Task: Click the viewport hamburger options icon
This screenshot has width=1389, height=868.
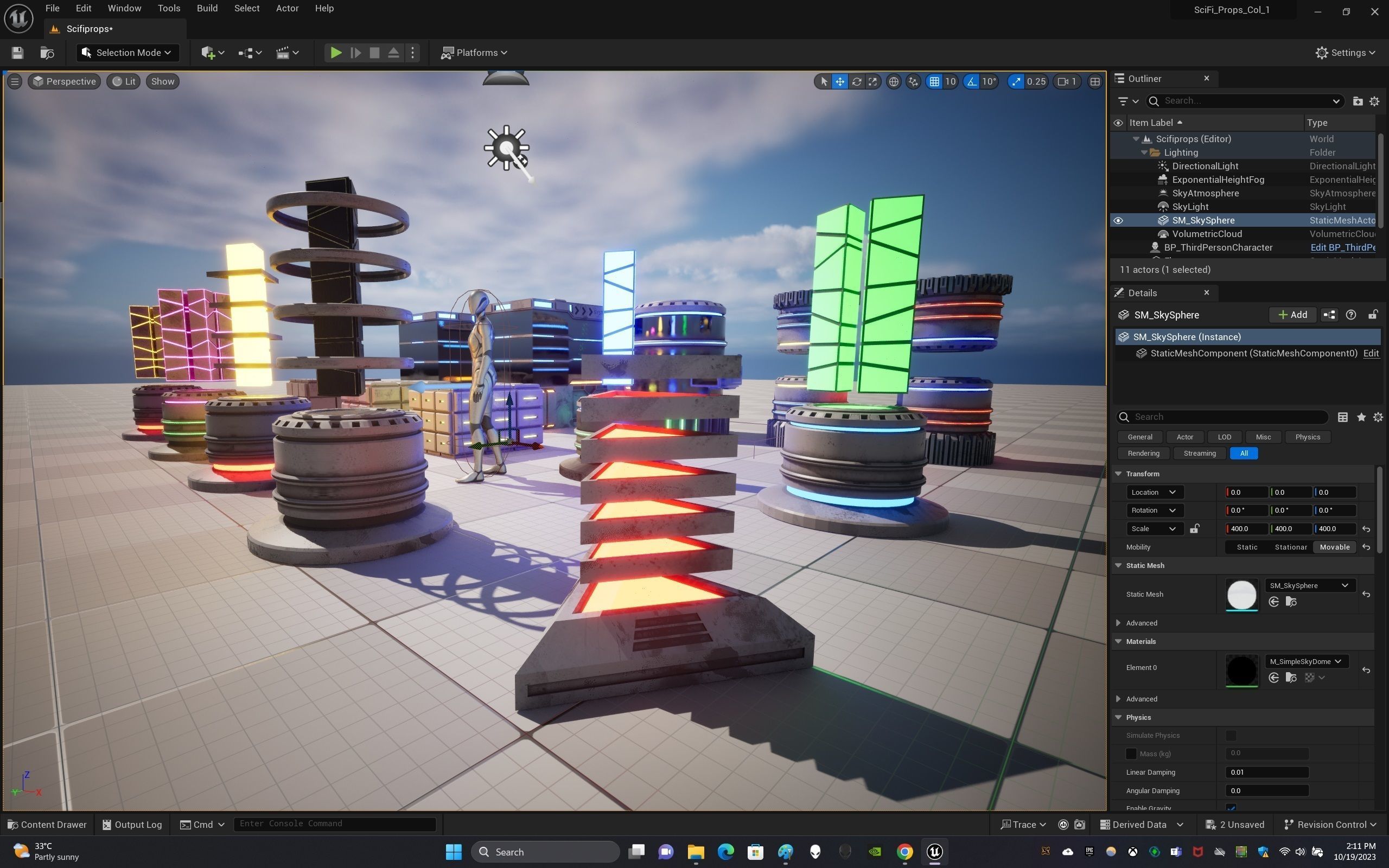Action: (x=15, y=81)
